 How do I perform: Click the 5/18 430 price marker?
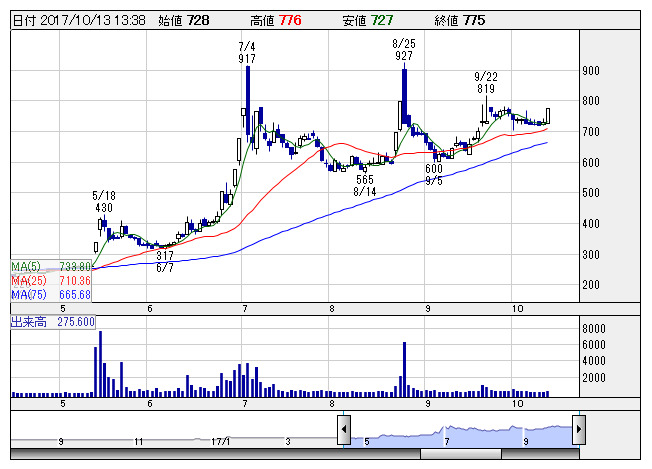coord(103,201)
